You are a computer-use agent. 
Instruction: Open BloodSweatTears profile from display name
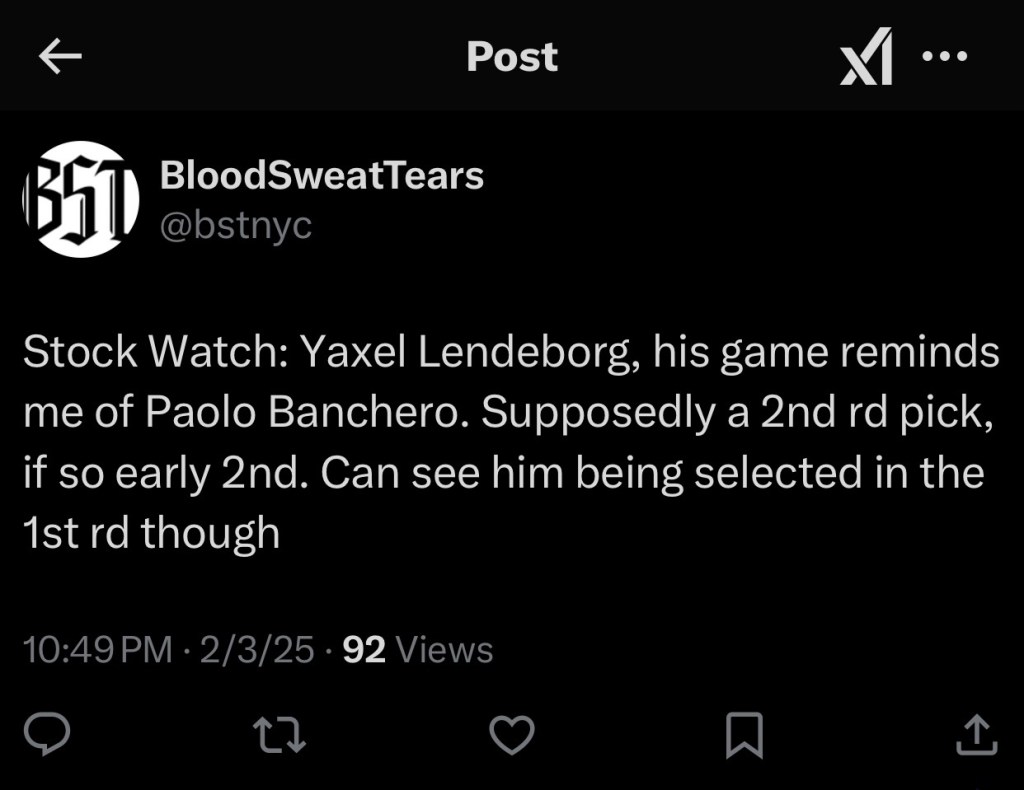[x=322, y=176]
